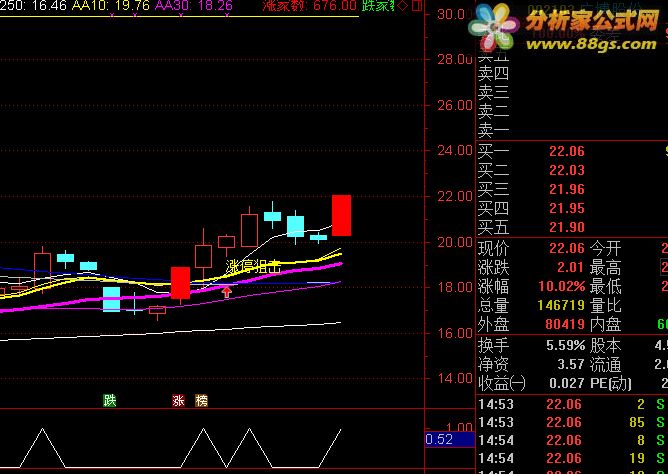Click the 24.00 price axis label
This screenshot has width=668, height=474.
pyautogui.click(x=455, y=150)
